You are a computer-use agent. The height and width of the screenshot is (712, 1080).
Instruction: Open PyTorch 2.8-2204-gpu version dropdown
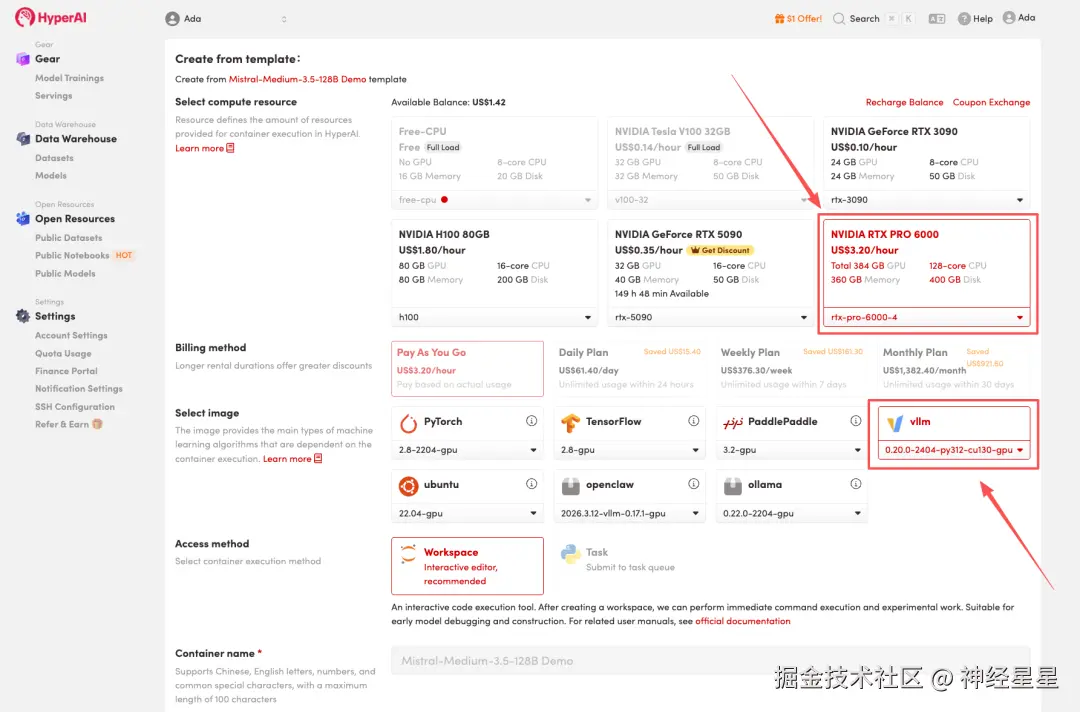pyautogui.click(x=467, y=450)
